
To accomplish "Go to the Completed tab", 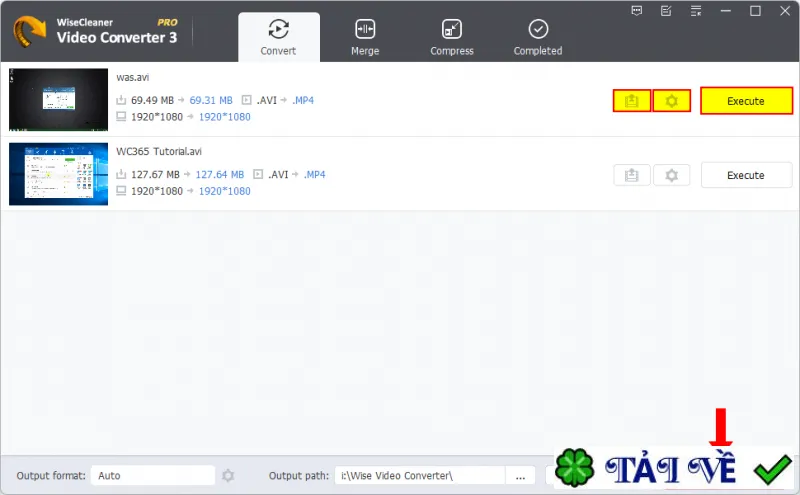I will click(x=538, y=37).
